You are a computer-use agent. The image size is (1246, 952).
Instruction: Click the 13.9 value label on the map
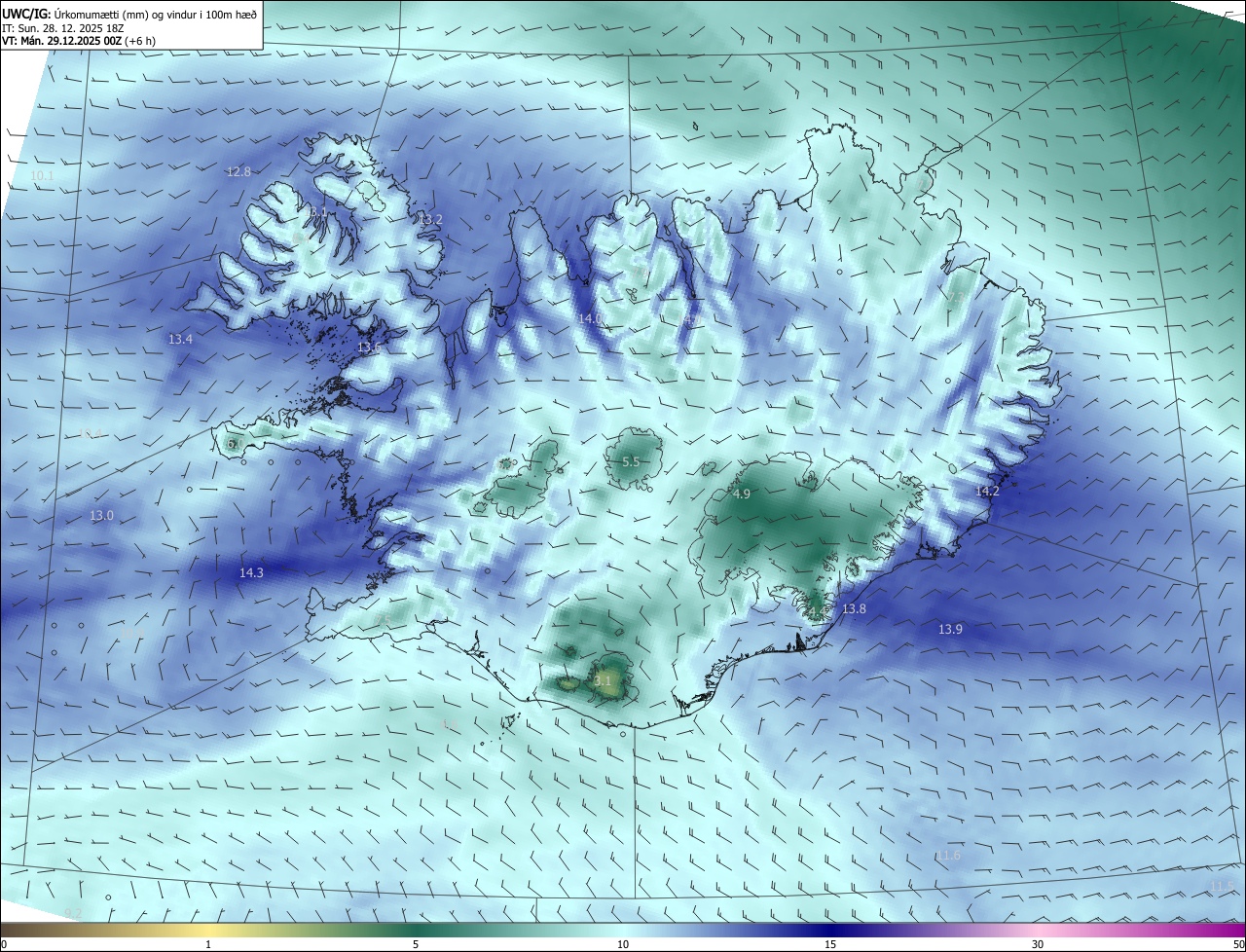[950, 630]
